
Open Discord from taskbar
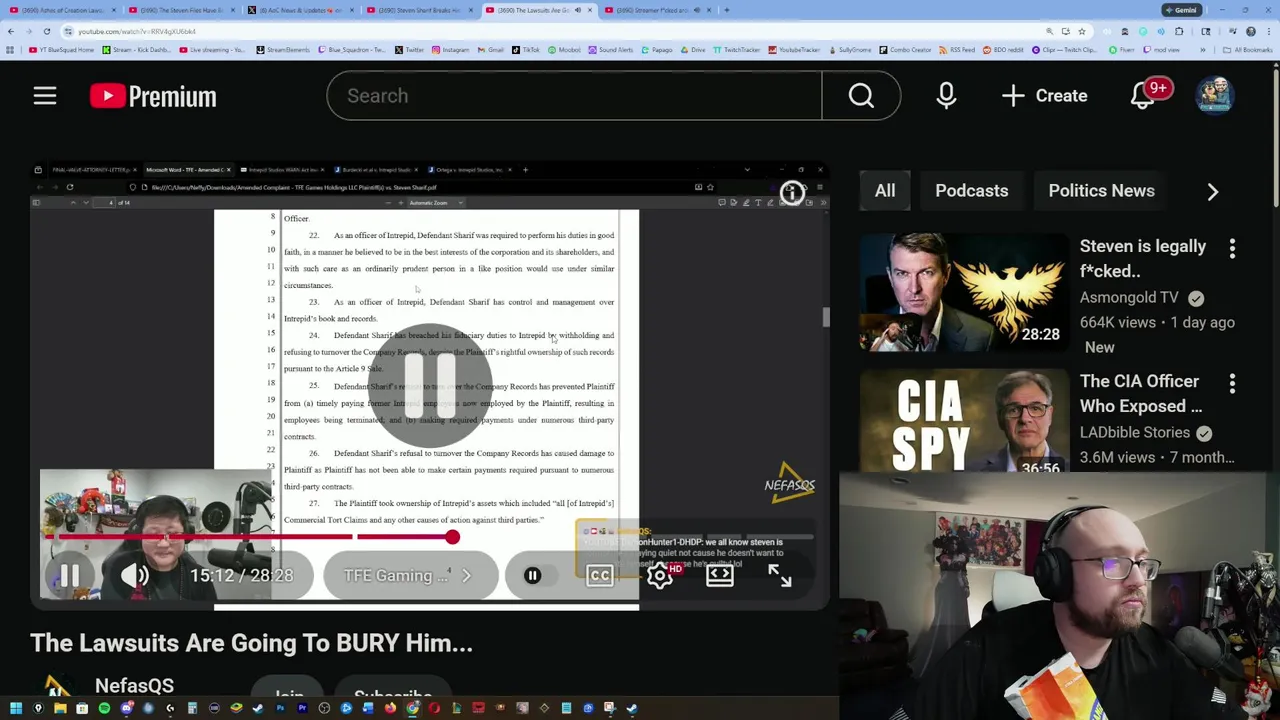(126, 708)
